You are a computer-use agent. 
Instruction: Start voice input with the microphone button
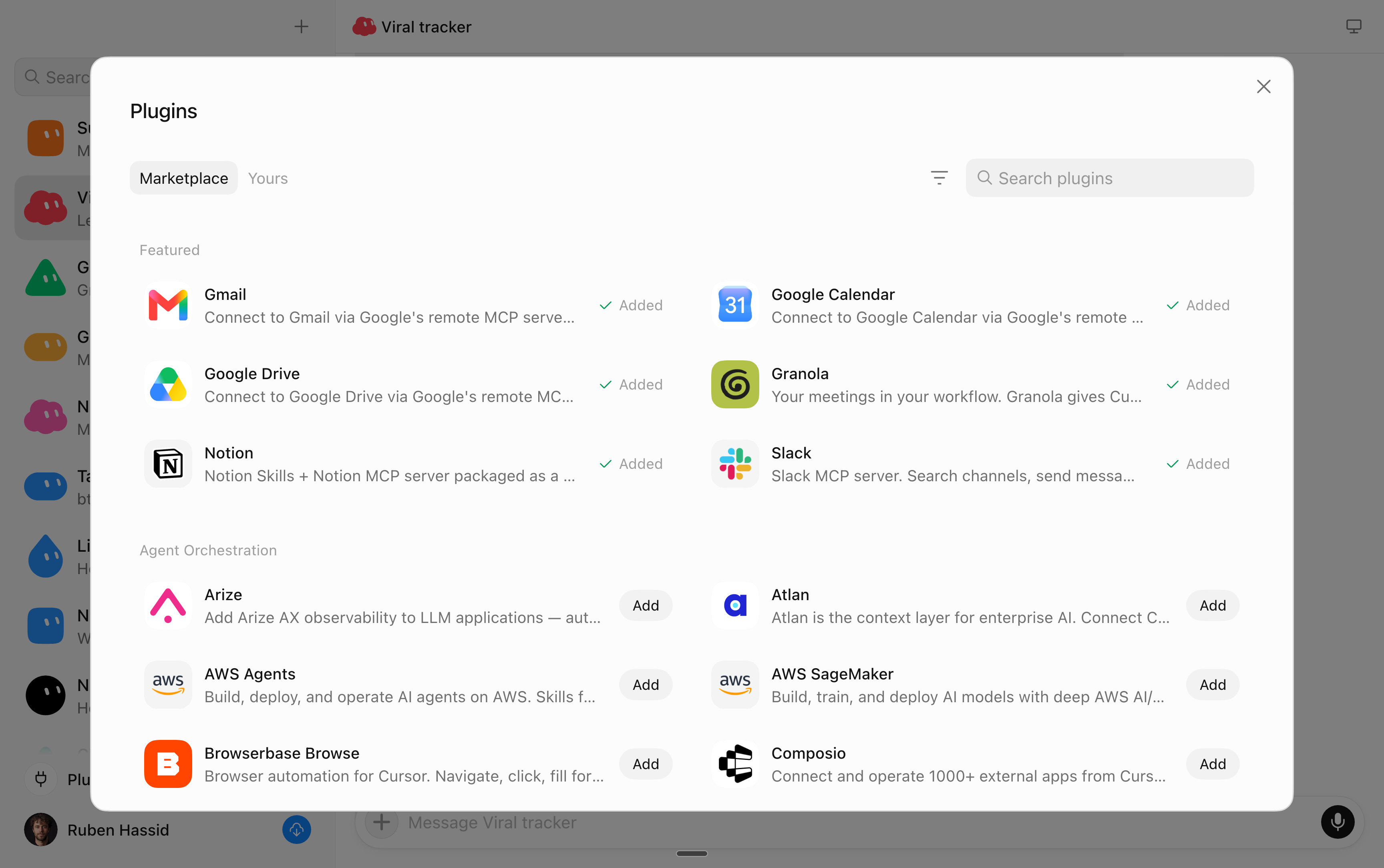click(1337, 822)
